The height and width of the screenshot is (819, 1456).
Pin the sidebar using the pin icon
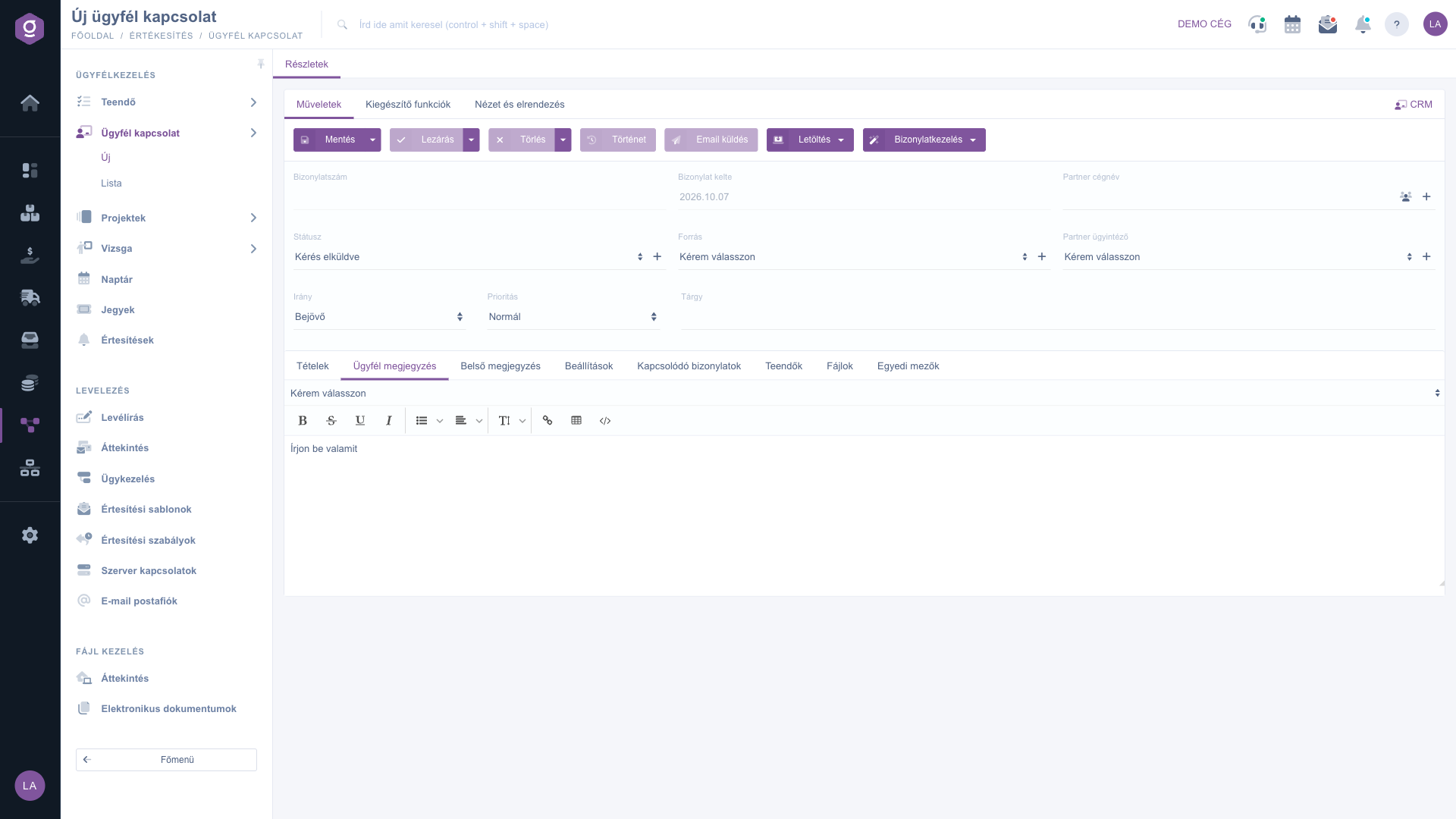261,64
